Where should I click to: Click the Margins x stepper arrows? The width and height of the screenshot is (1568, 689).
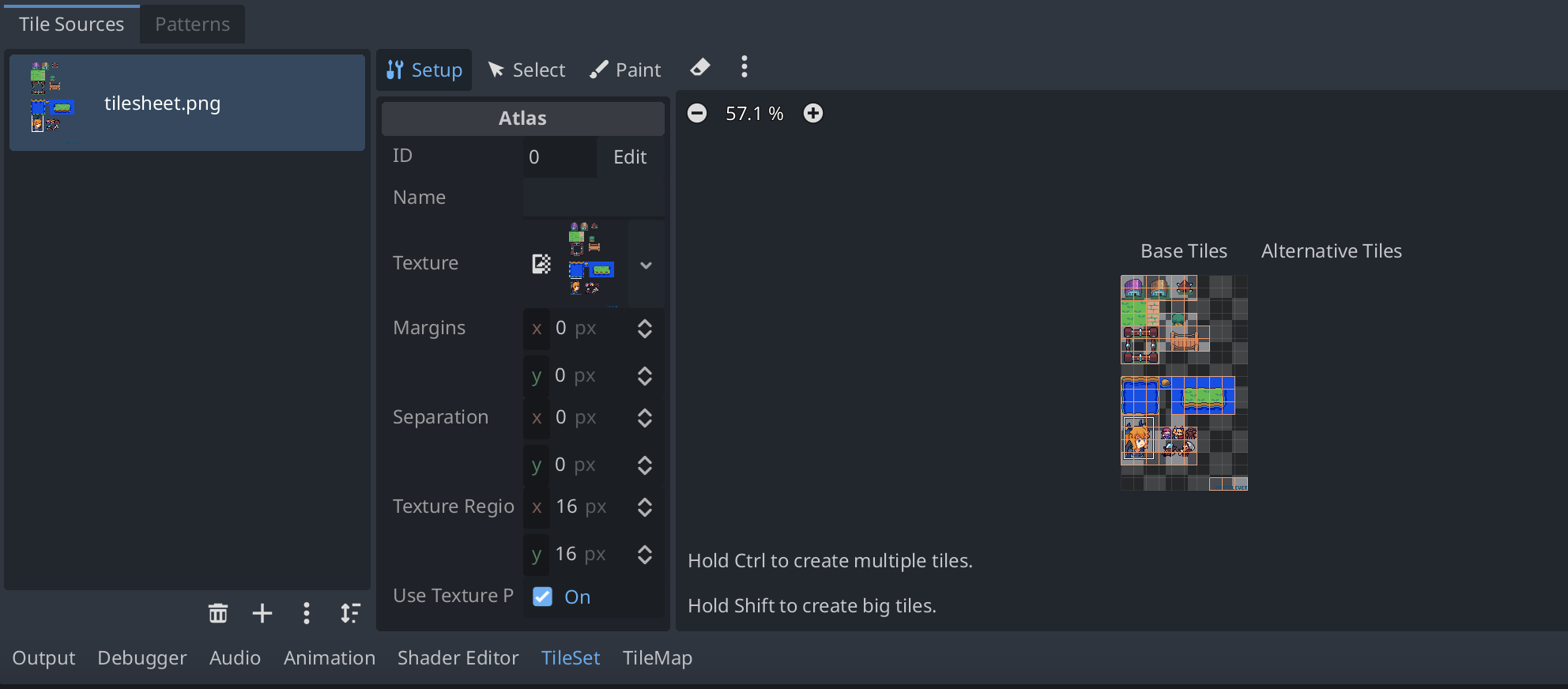pyautogui.click(x=645, y=329)
